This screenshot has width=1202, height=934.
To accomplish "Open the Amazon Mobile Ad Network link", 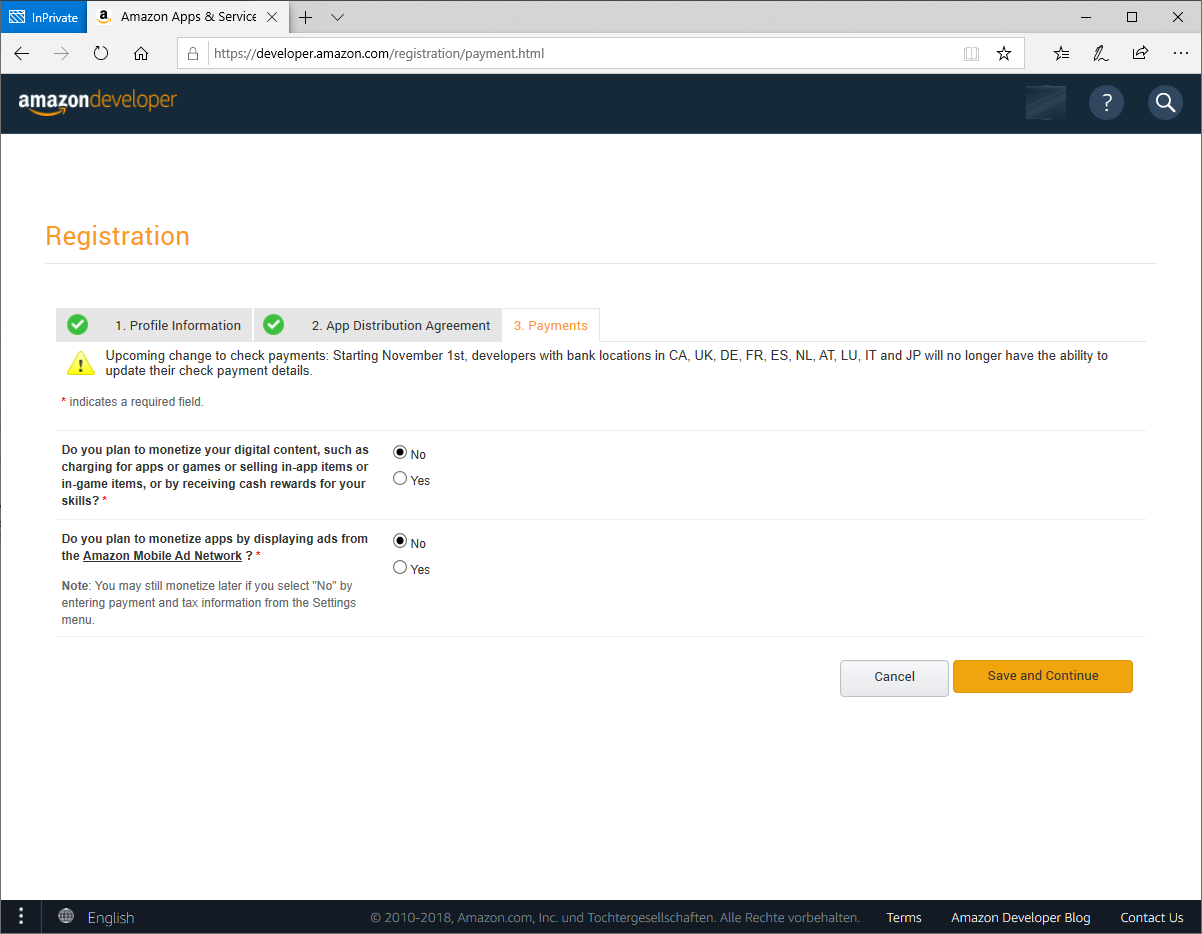I will (162, 556).
